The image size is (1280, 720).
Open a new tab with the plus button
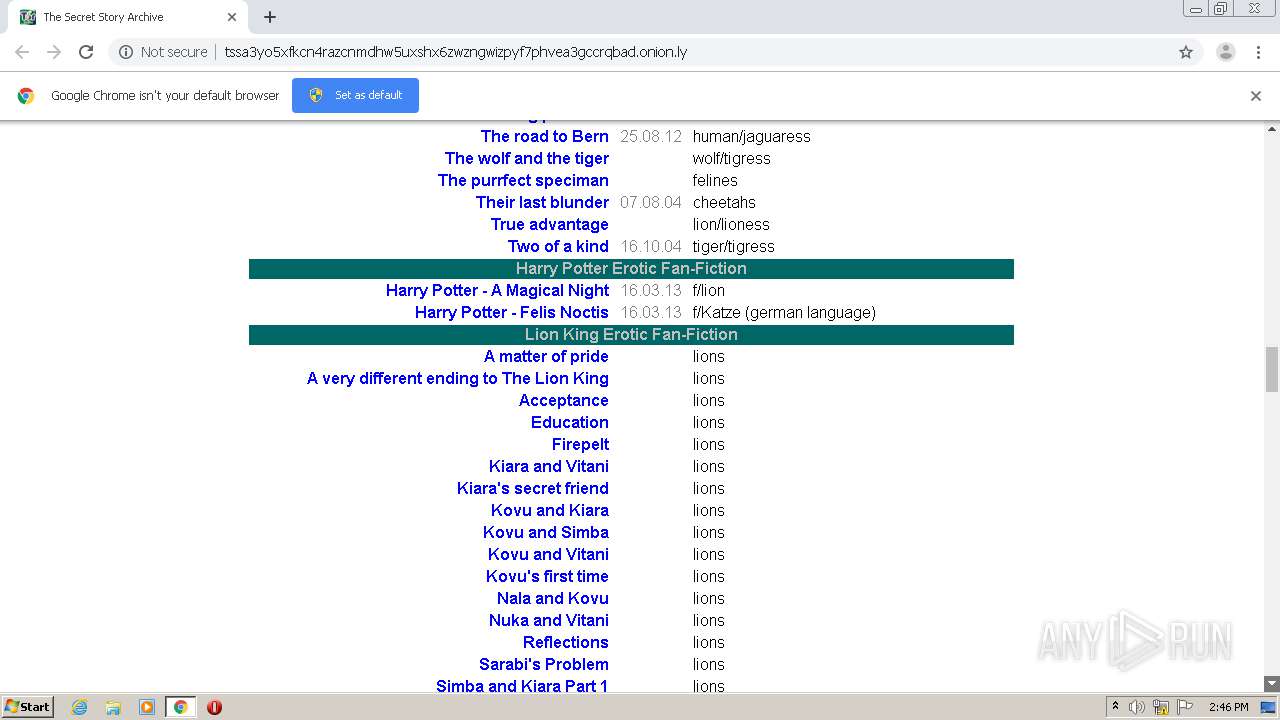(x=270, y=17)
